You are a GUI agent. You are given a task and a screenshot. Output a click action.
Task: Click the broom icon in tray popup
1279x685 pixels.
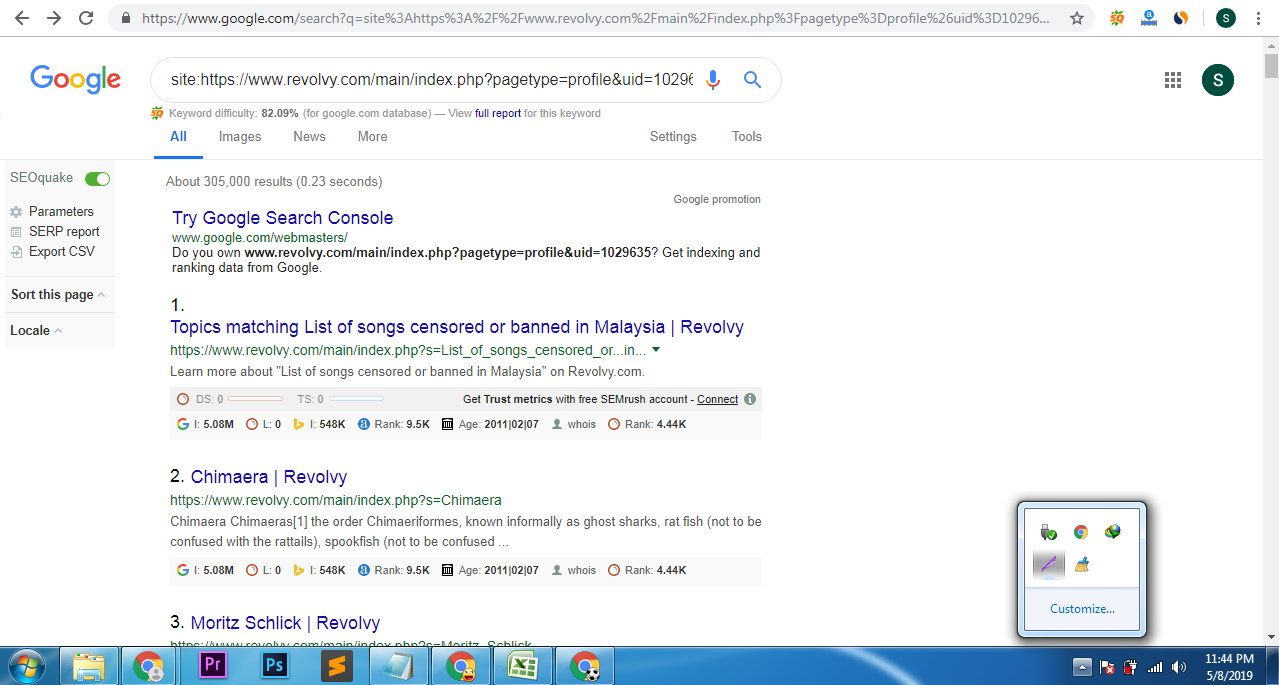point(1080,565)
